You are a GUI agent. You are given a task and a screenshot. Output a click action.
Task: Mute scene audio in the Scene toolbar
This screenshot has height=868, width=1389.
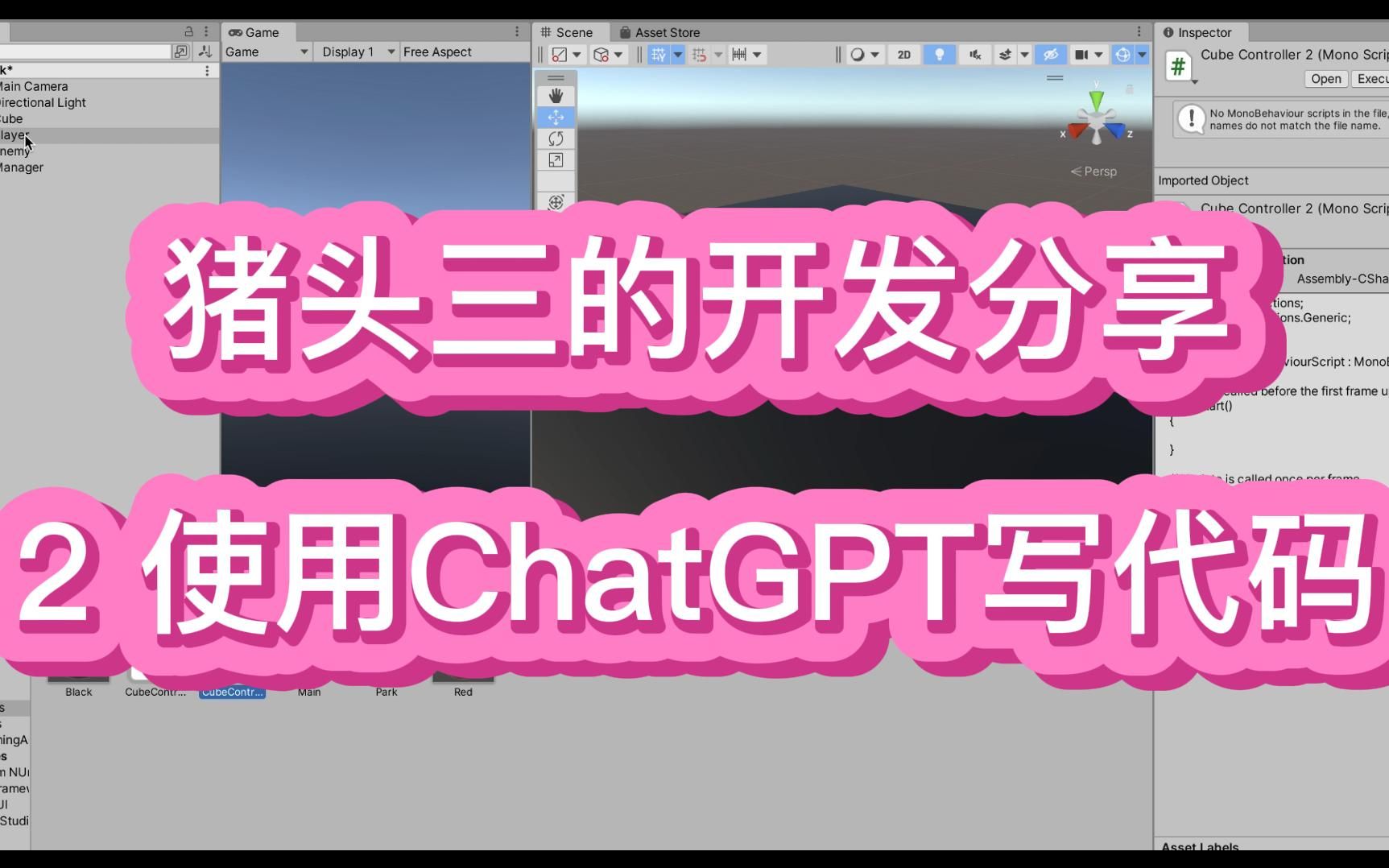pyautogui.click(x=974, y=54)
